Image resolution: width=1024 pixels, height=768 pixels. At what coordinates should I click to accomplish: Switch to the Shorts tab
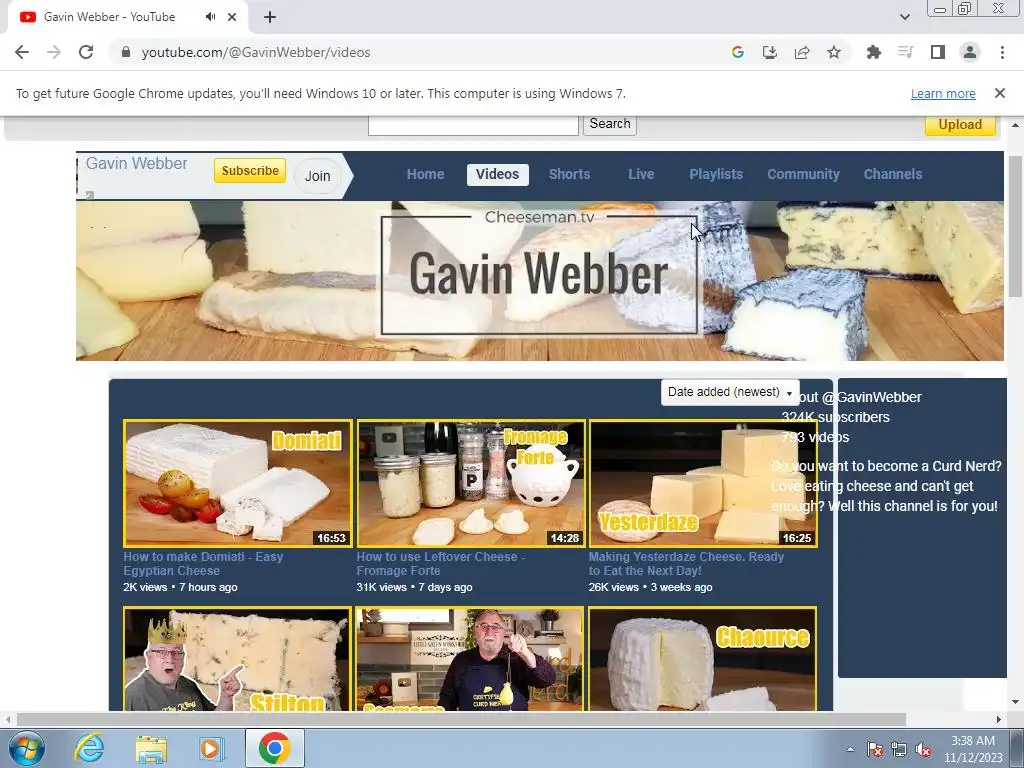pos(569,174)
